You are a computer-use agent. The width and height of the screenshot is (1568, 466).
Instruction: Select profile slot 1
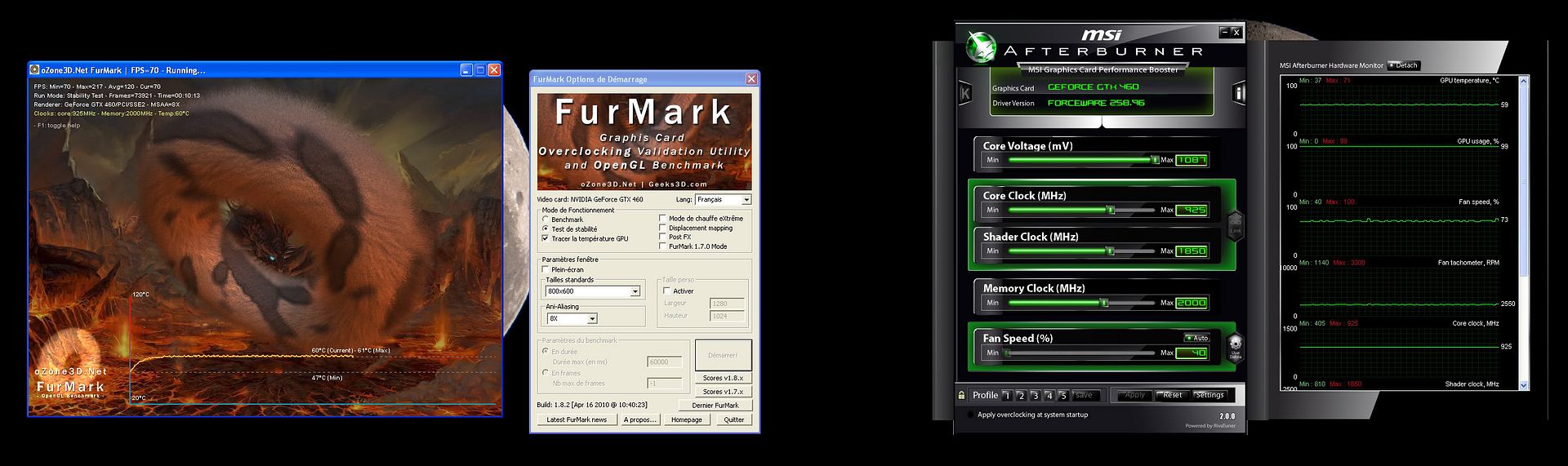1007,396
